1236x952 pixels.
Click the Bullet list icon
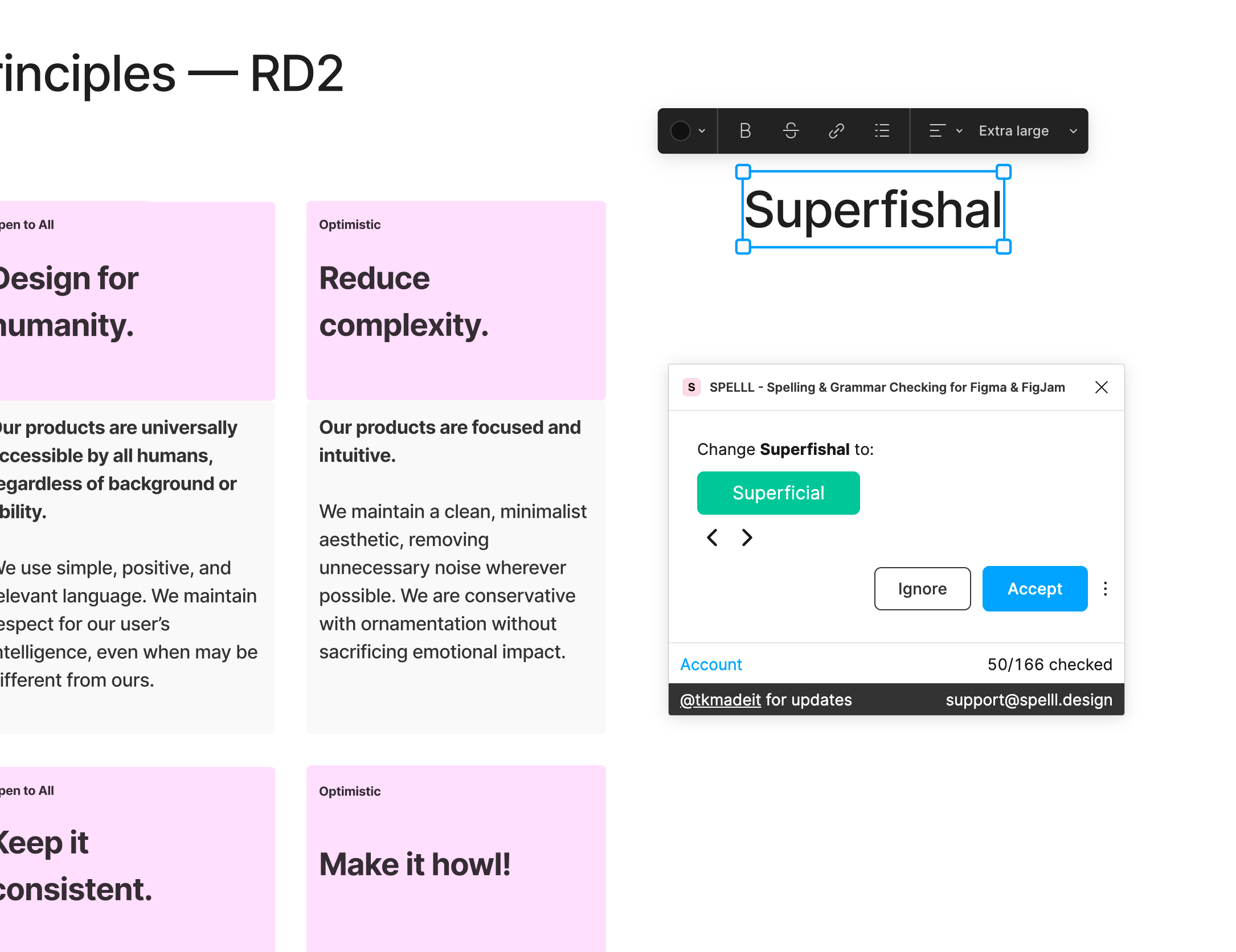coord(883,131)
